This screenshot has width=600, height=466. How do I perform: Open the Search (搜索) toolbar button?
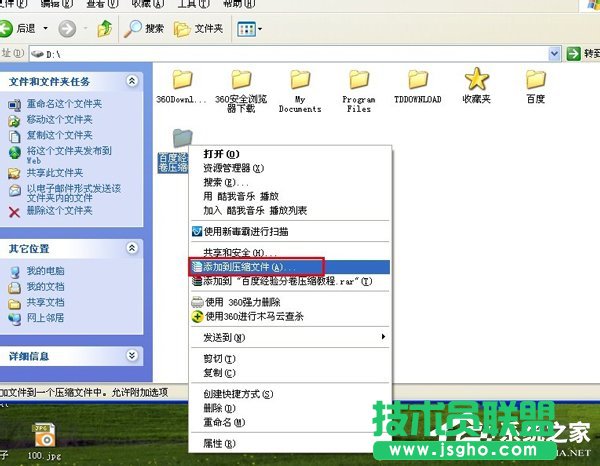(x=144, y=28)
